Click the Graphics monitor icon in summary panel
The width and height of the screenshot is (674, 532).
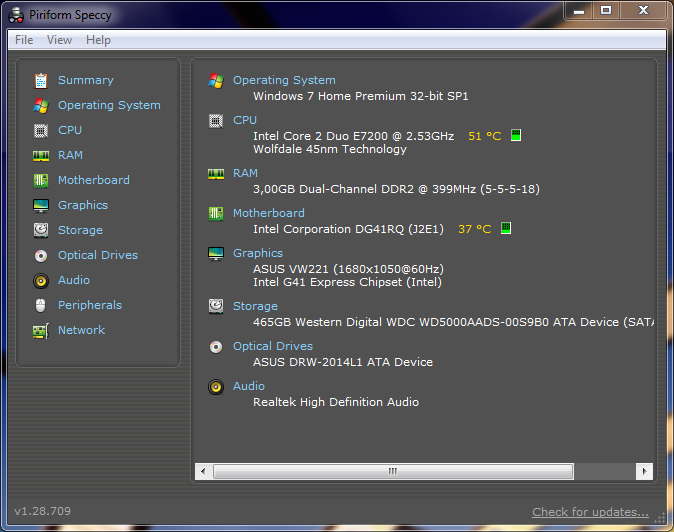tap(216, 254)
